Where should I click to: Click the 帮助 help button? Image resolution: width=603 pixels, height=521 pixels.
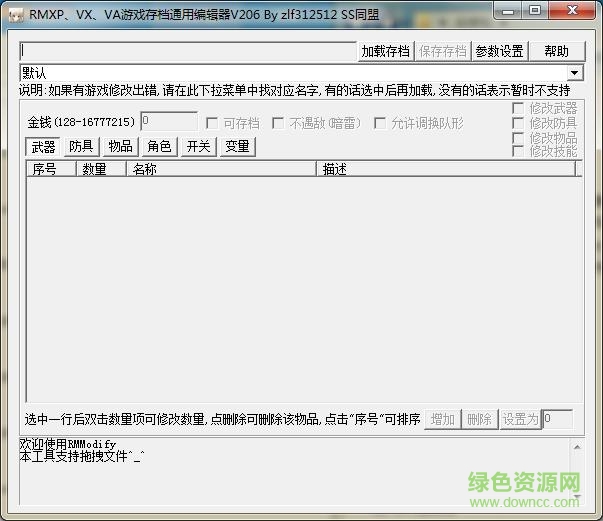tap(556, 51)
